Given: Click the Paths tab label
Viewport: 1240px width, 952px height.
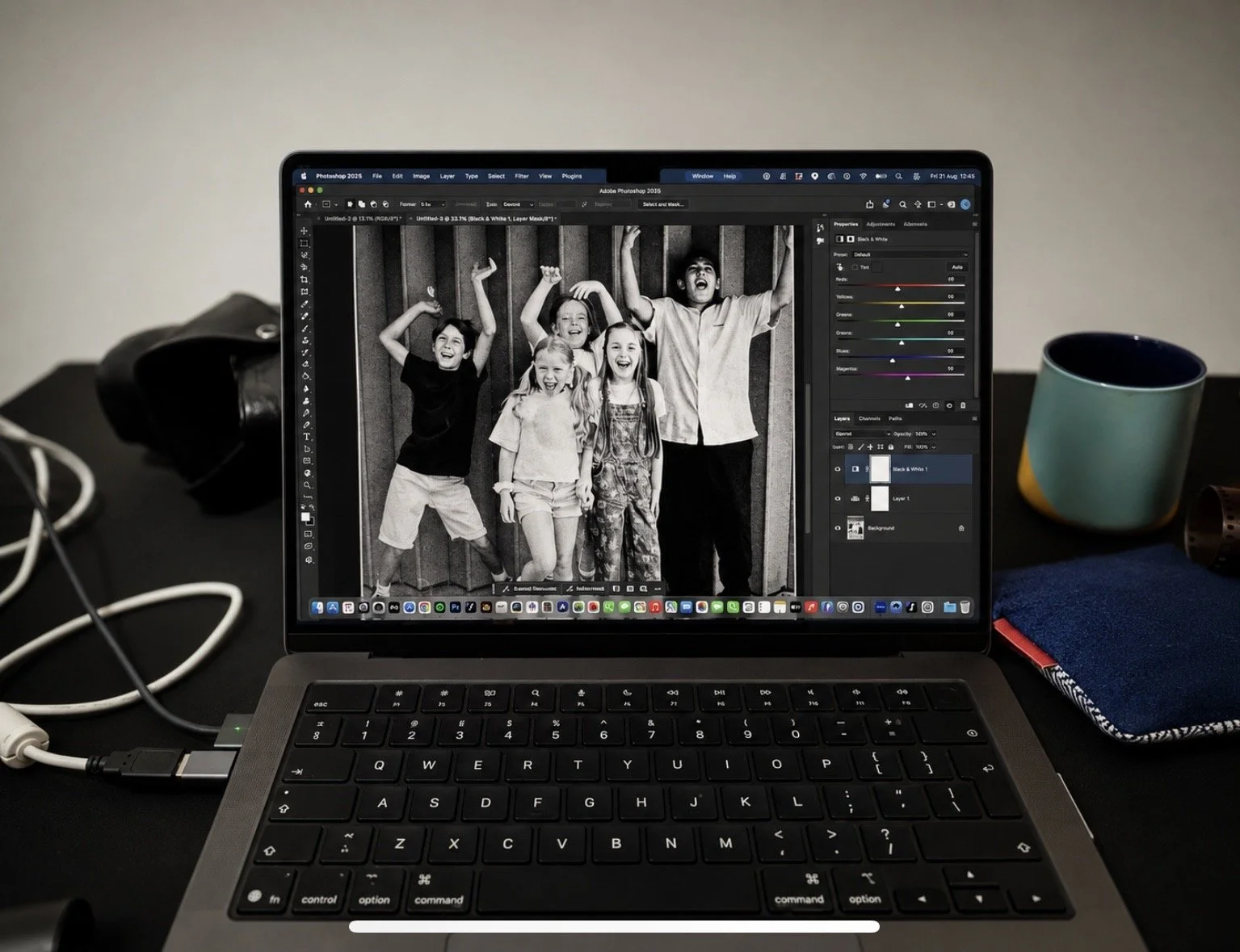Looking at the screenshot, I should tap(895, 418).
